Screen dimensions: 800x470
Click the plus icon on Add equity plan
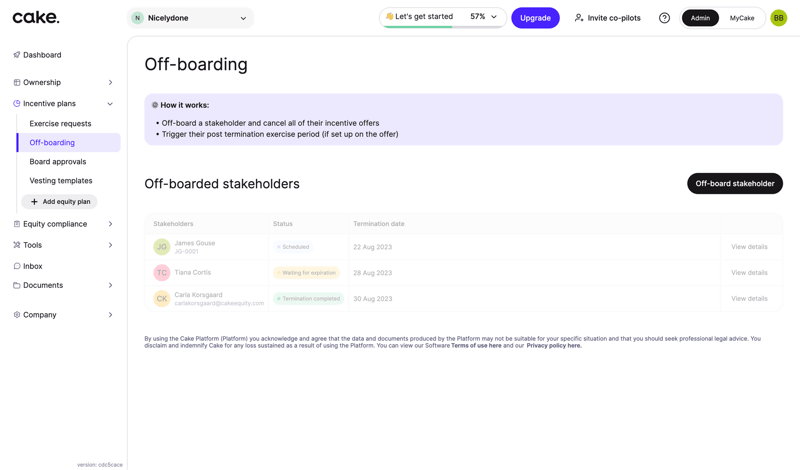[34, 202]
